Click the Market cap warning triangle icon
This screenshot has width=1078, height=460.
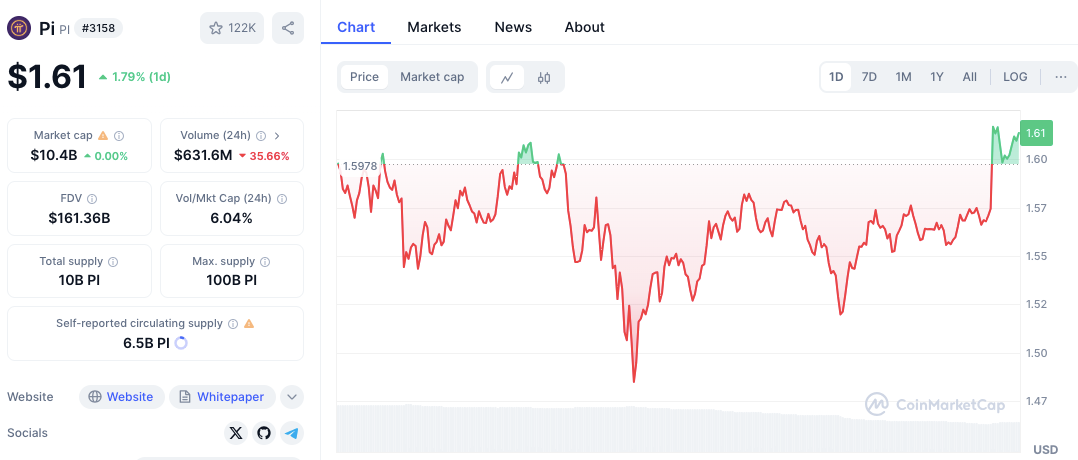(103, 135)
